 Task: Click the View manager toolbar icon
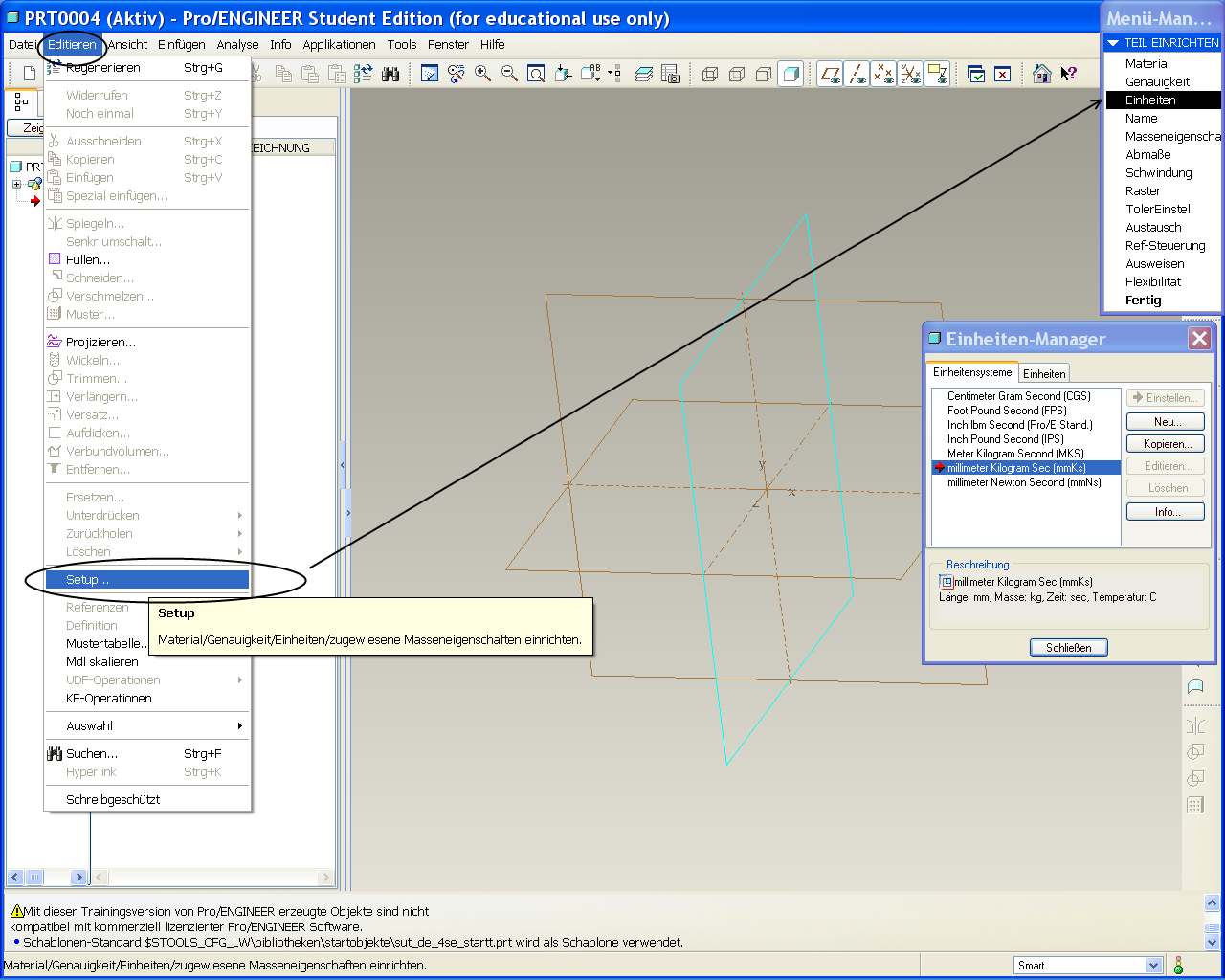[x=671, y=74]
